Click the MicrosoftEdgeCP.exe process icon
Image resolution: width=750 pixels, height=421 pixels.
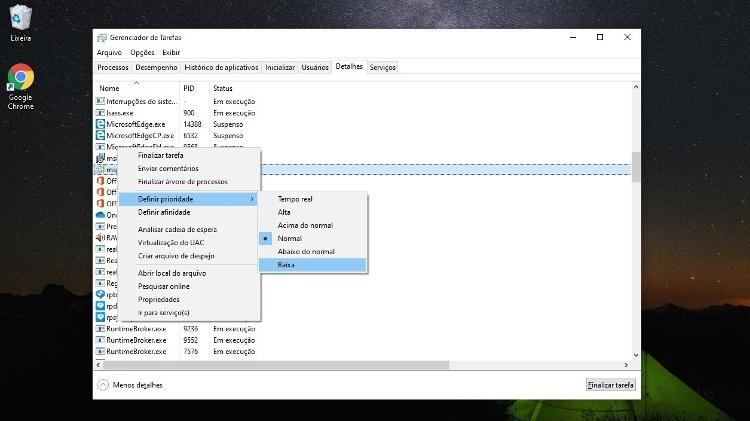click(x=100, y=135)
